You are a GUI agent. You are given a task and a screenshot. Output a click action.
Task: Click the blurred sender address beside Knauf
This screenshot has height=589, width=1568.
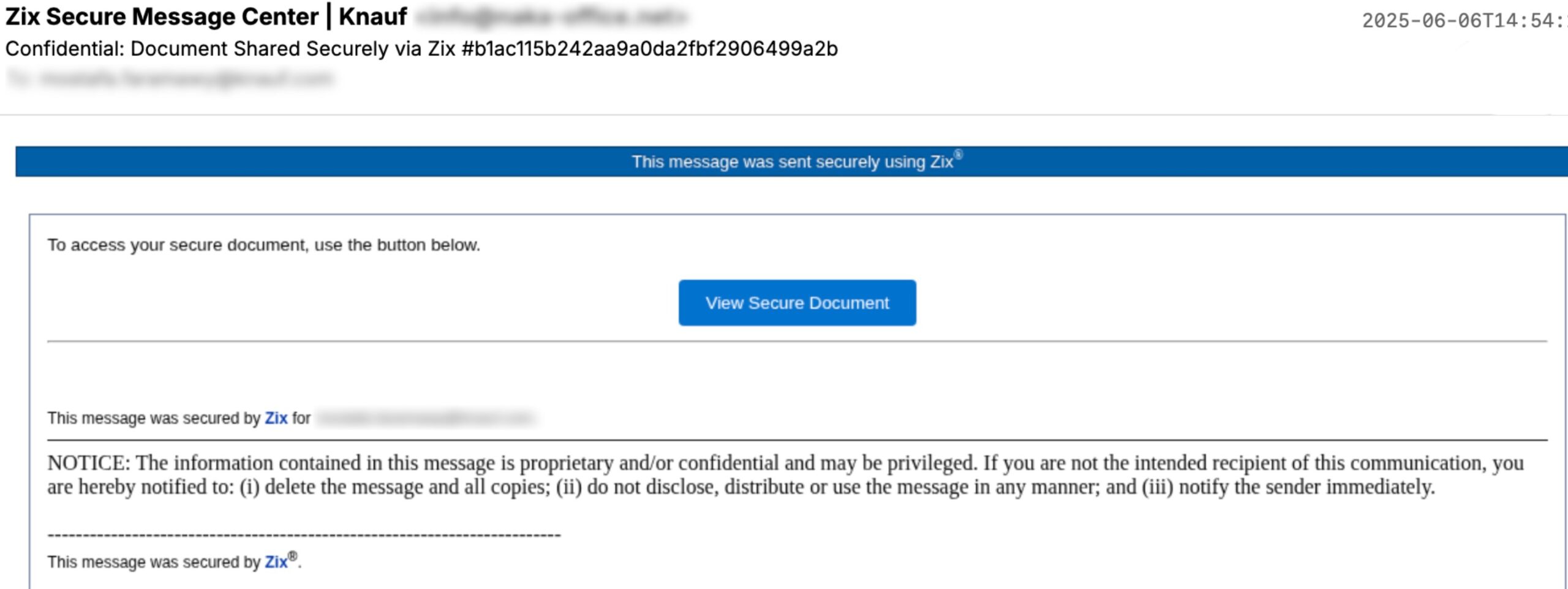point(551,17)
